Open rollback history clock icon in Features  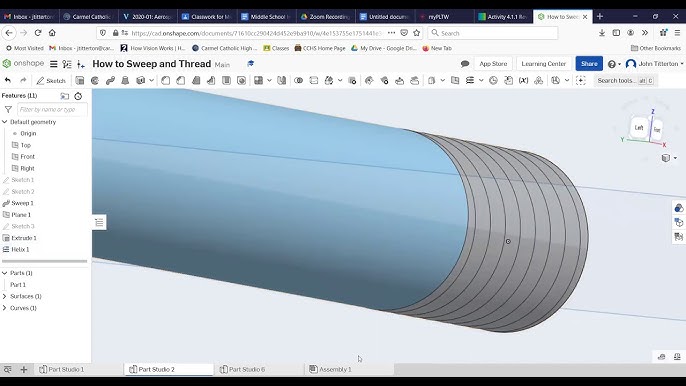(78, 96)
